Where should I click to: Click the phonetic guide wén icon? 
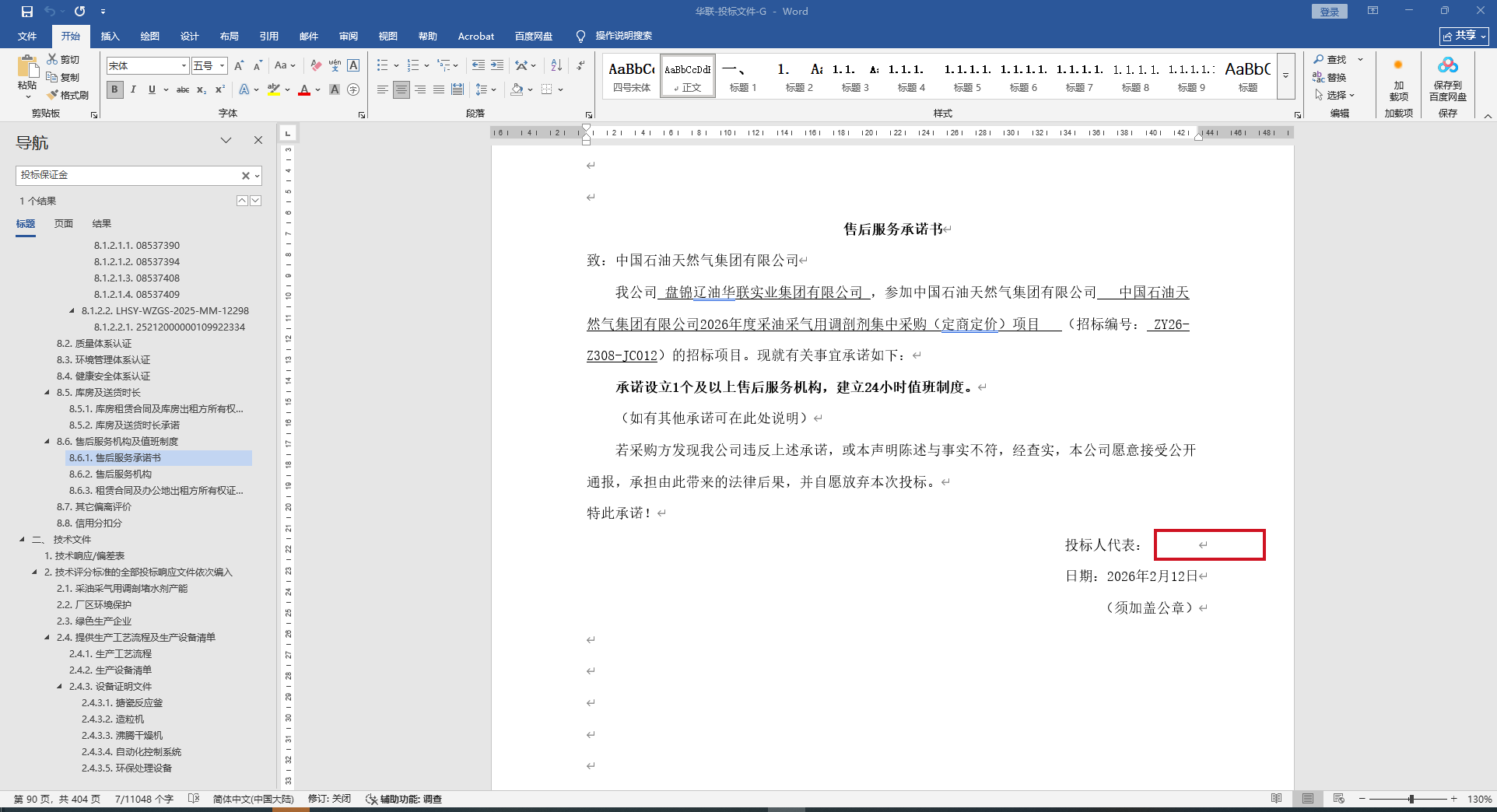pos(335,65)
